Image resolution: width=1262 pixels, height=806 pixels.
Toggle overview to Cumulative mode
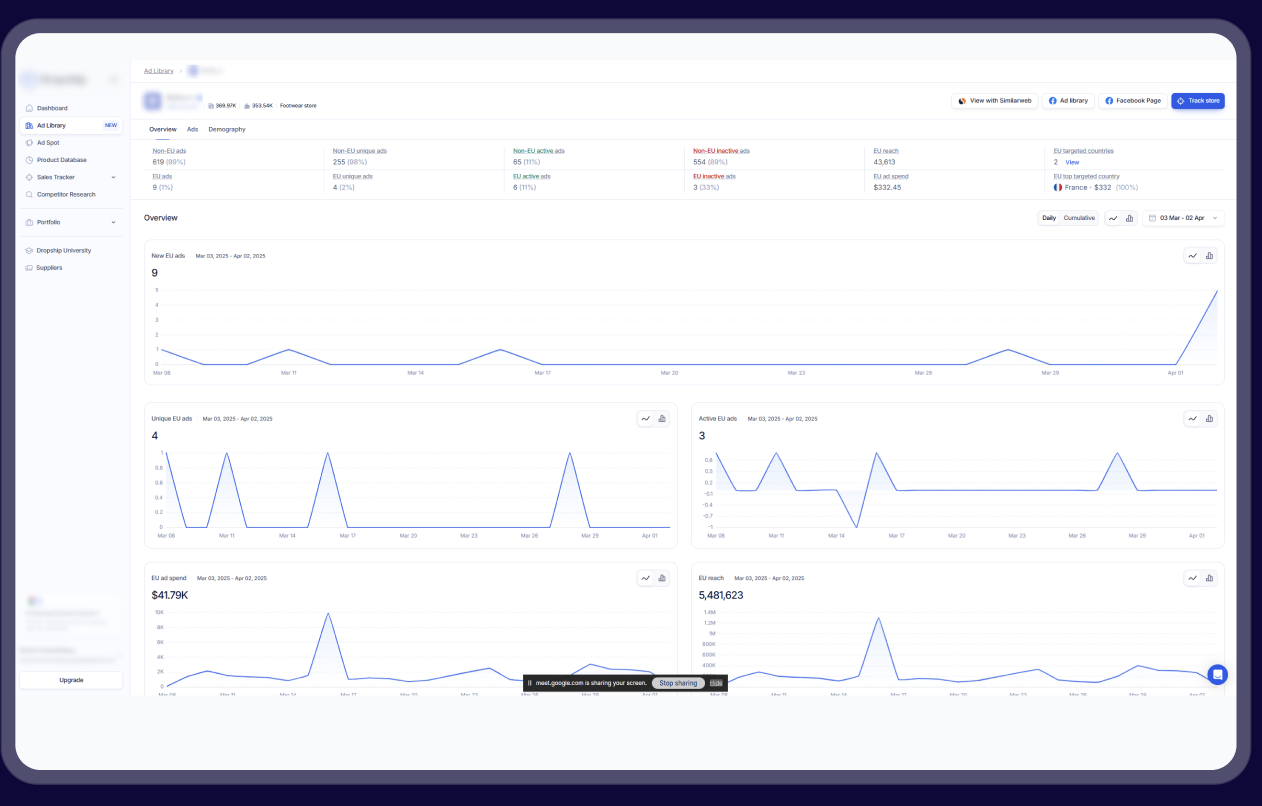click(1079, 218)
